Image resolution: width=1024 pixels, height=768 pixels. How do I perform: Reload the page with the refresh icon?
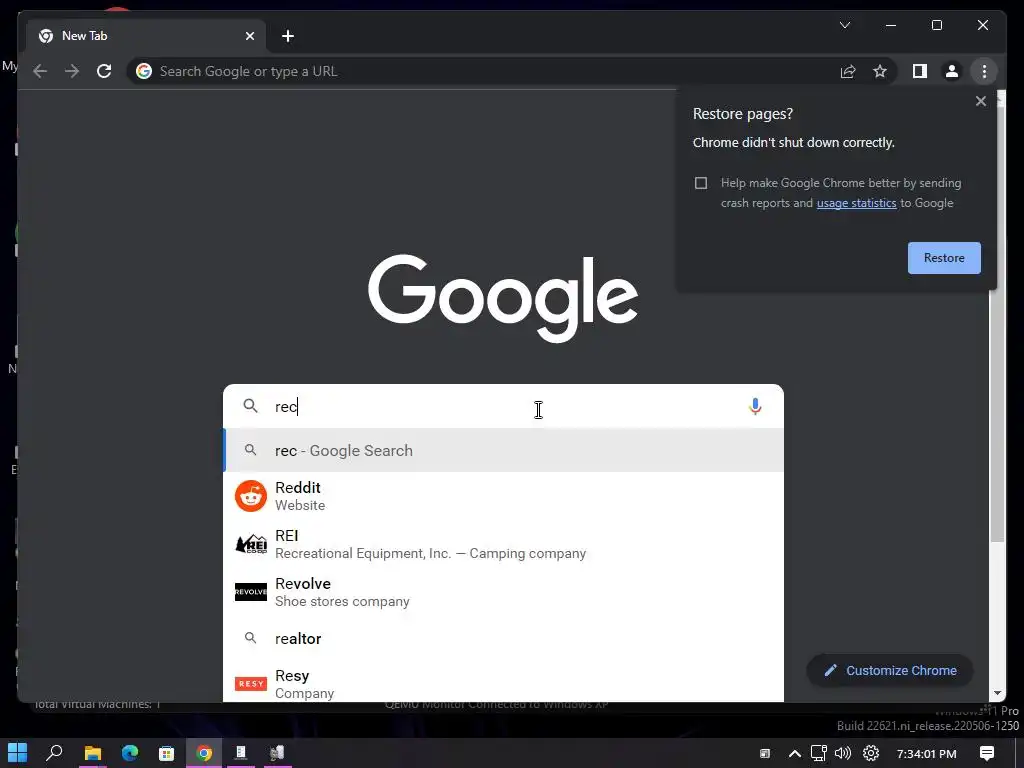pos(104,71)
